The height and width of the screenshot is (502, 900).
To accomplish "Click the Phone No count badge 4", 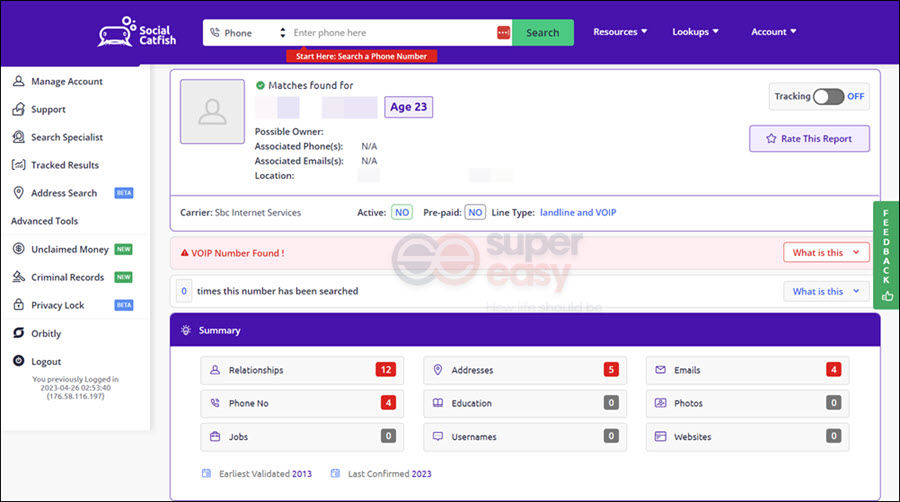I will tap(388, 403).
